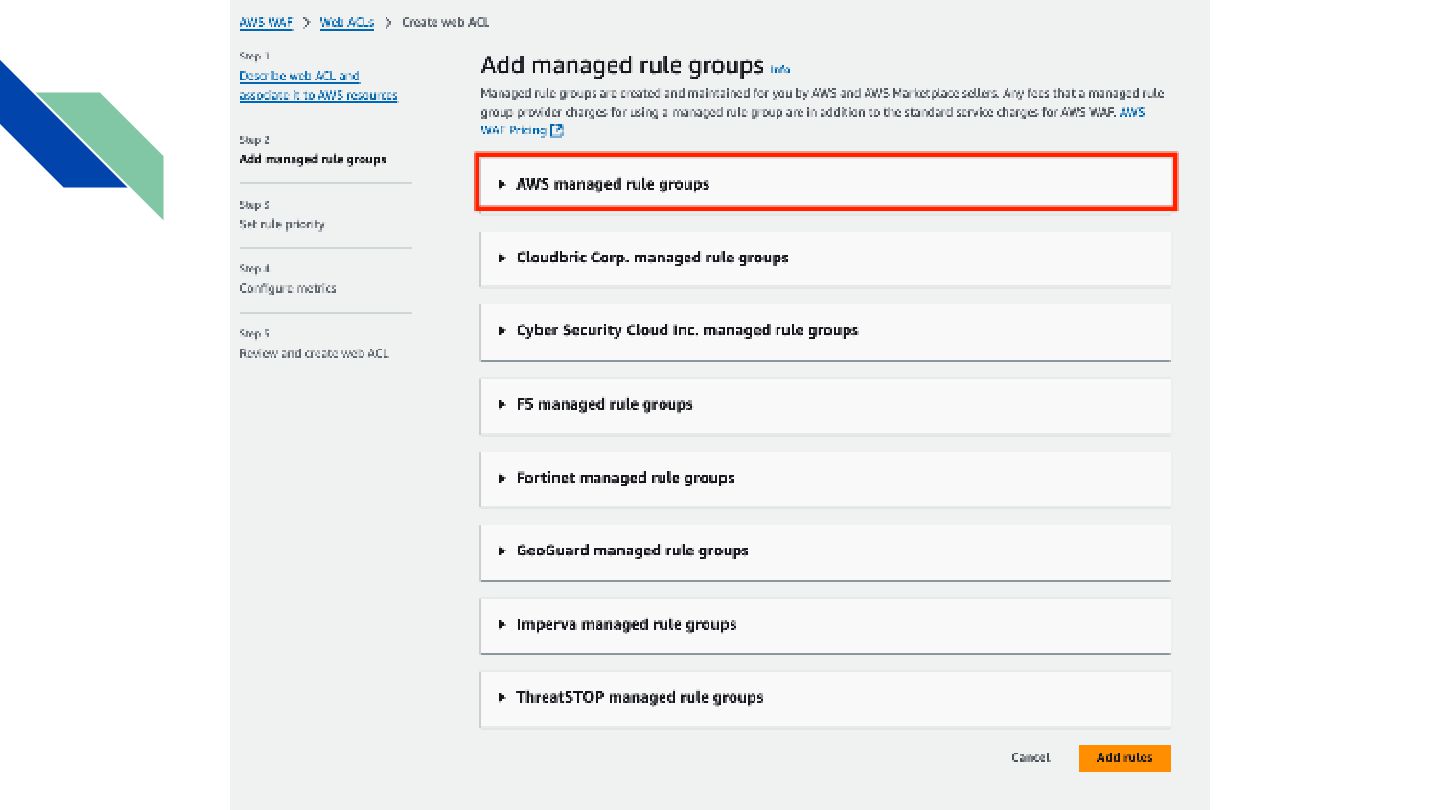The image size is (1440, 810).
Task: Expand Cyber Security Cloud Inc. rule groups
Action: click(x=686, y=330)
